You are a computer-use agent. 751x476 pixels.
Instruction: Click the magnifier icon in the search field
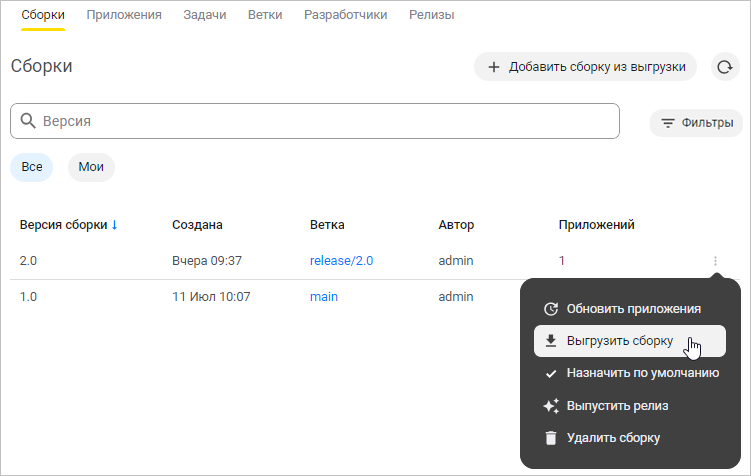pyautogui.click(x=28, y=121)
